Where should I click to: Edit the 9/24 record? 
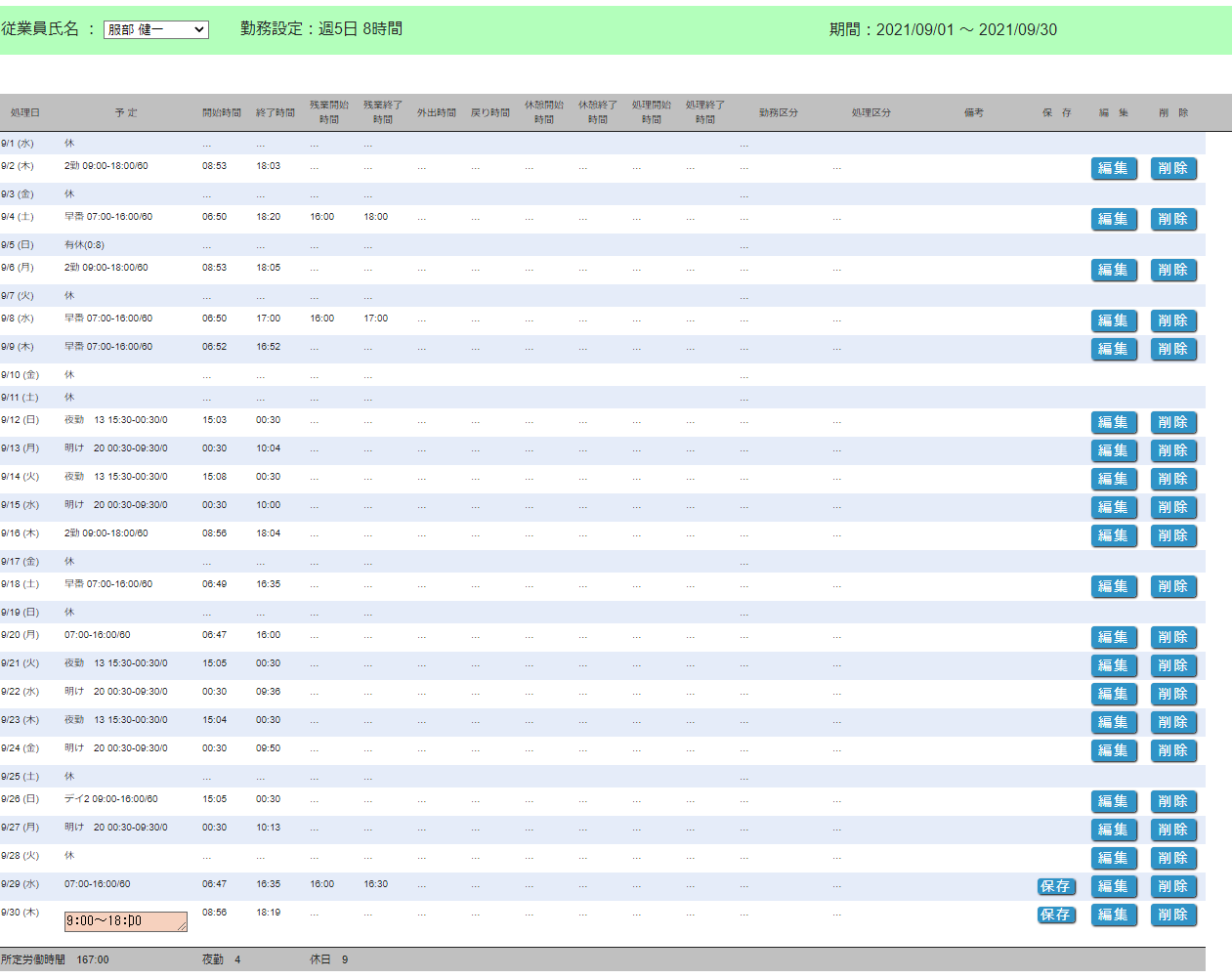click(1113, 750)
